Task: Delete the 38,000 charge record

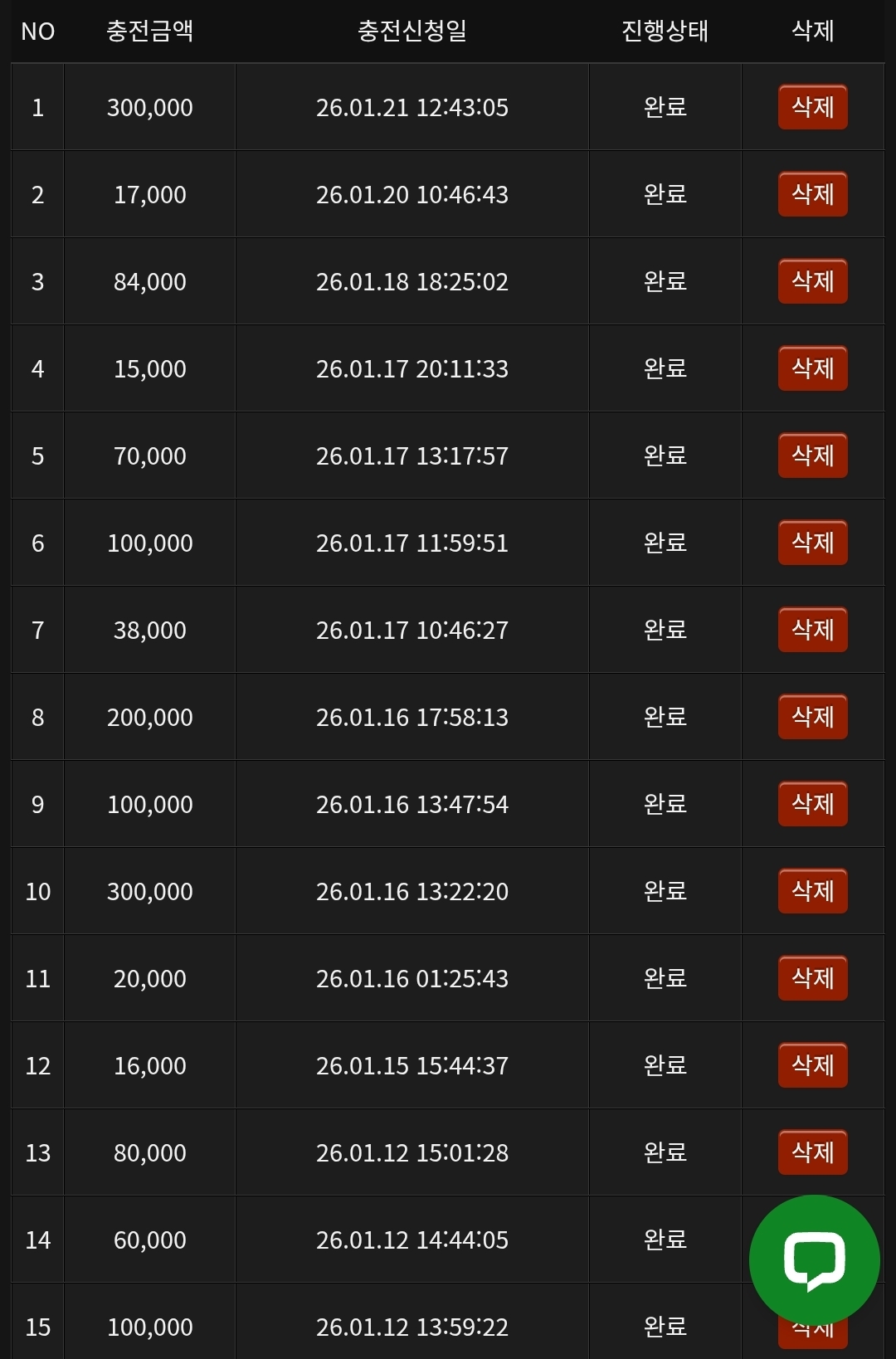Action: 812,630
